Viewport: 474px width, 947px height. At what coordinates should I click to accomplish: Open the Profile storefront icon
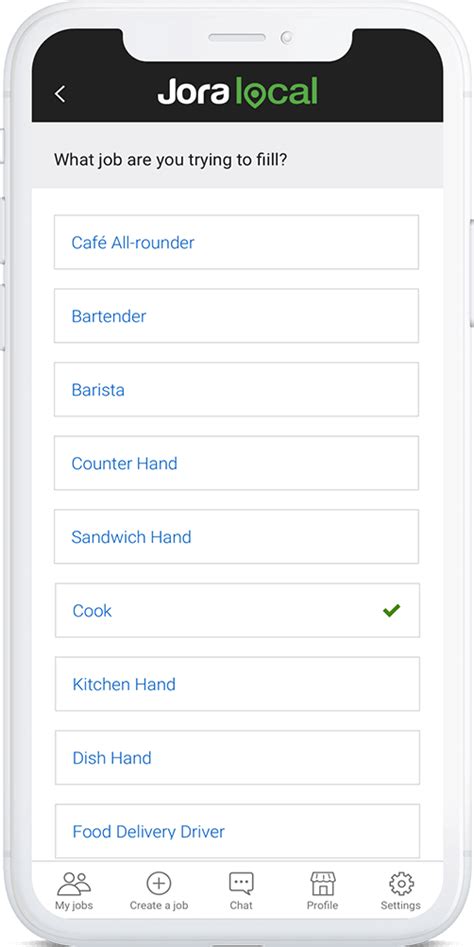pyautogui.click(x=322, y=884)
